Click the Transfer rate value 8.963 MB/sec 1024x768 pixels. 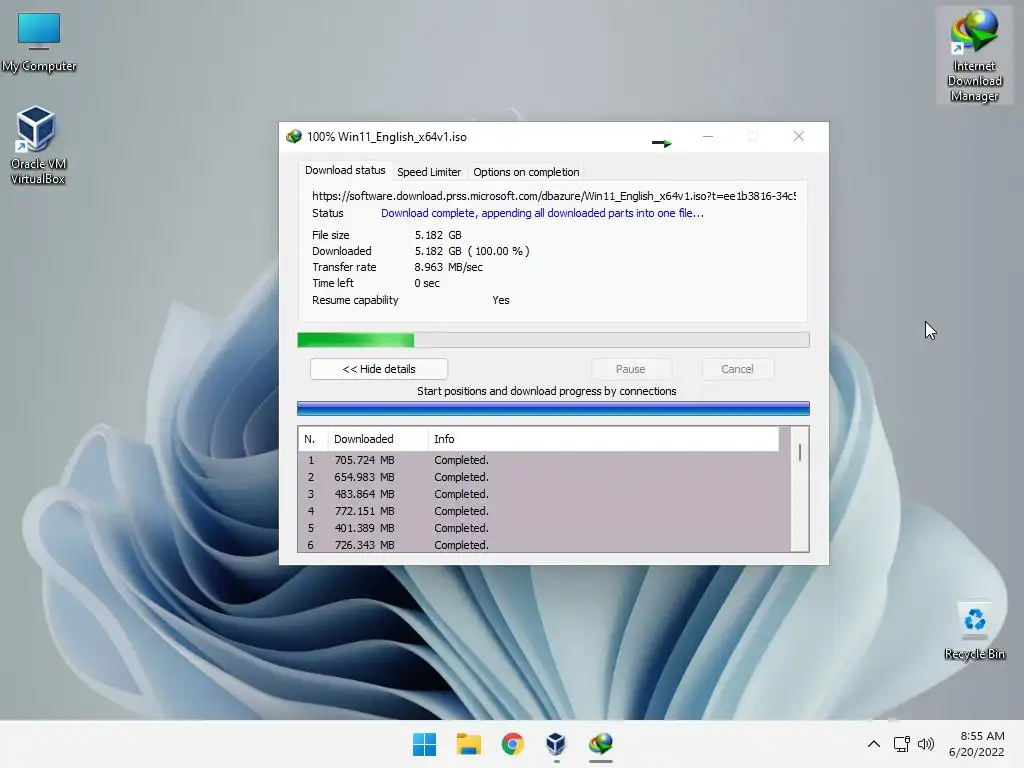coord(448,267)
